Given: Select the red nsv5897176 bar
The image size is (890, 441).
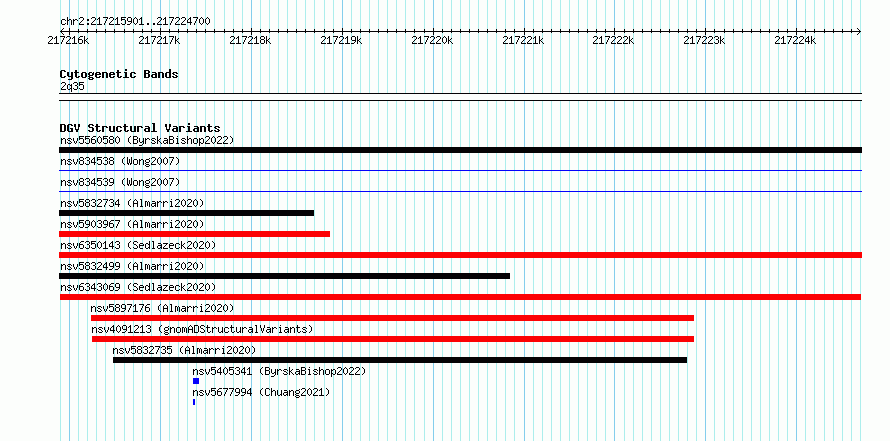Looking at the screenshot, I should tap(392, 318).
